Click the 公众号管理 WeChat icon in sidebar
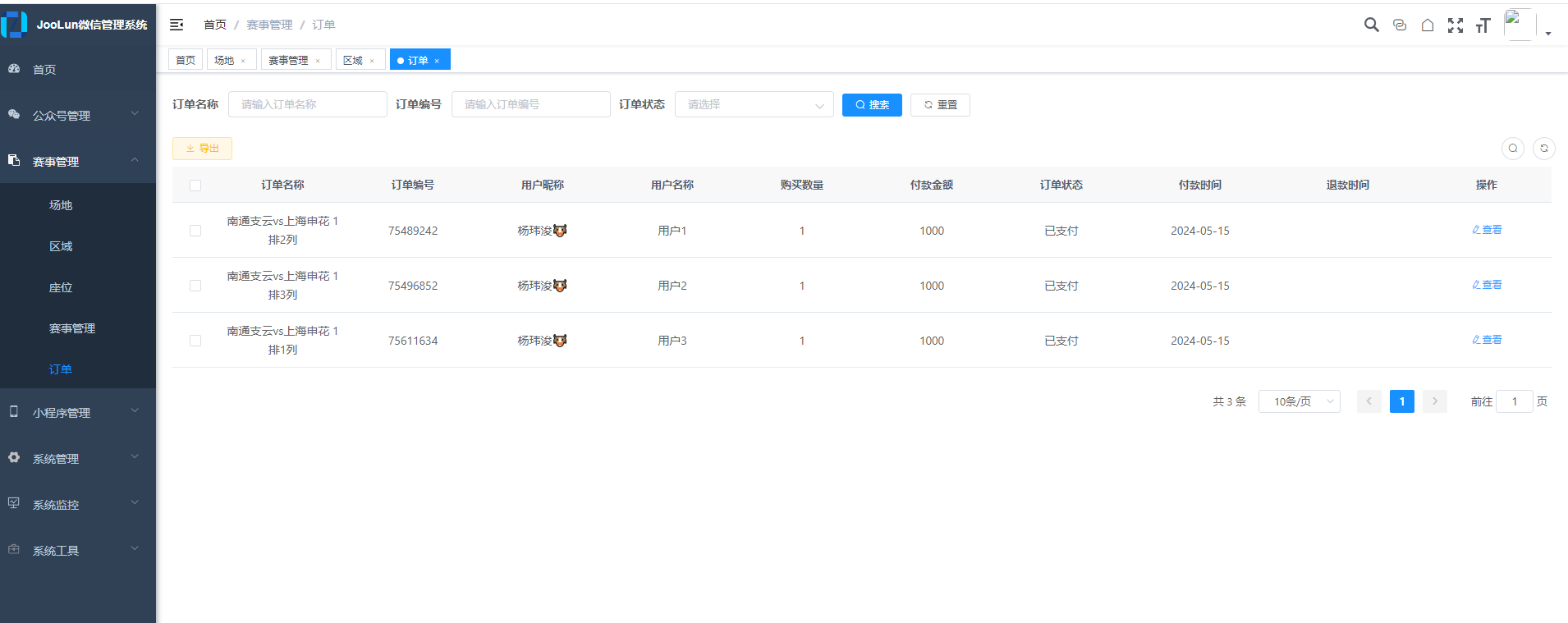This screenshot has width=1568, height=623. pos(14,115)
